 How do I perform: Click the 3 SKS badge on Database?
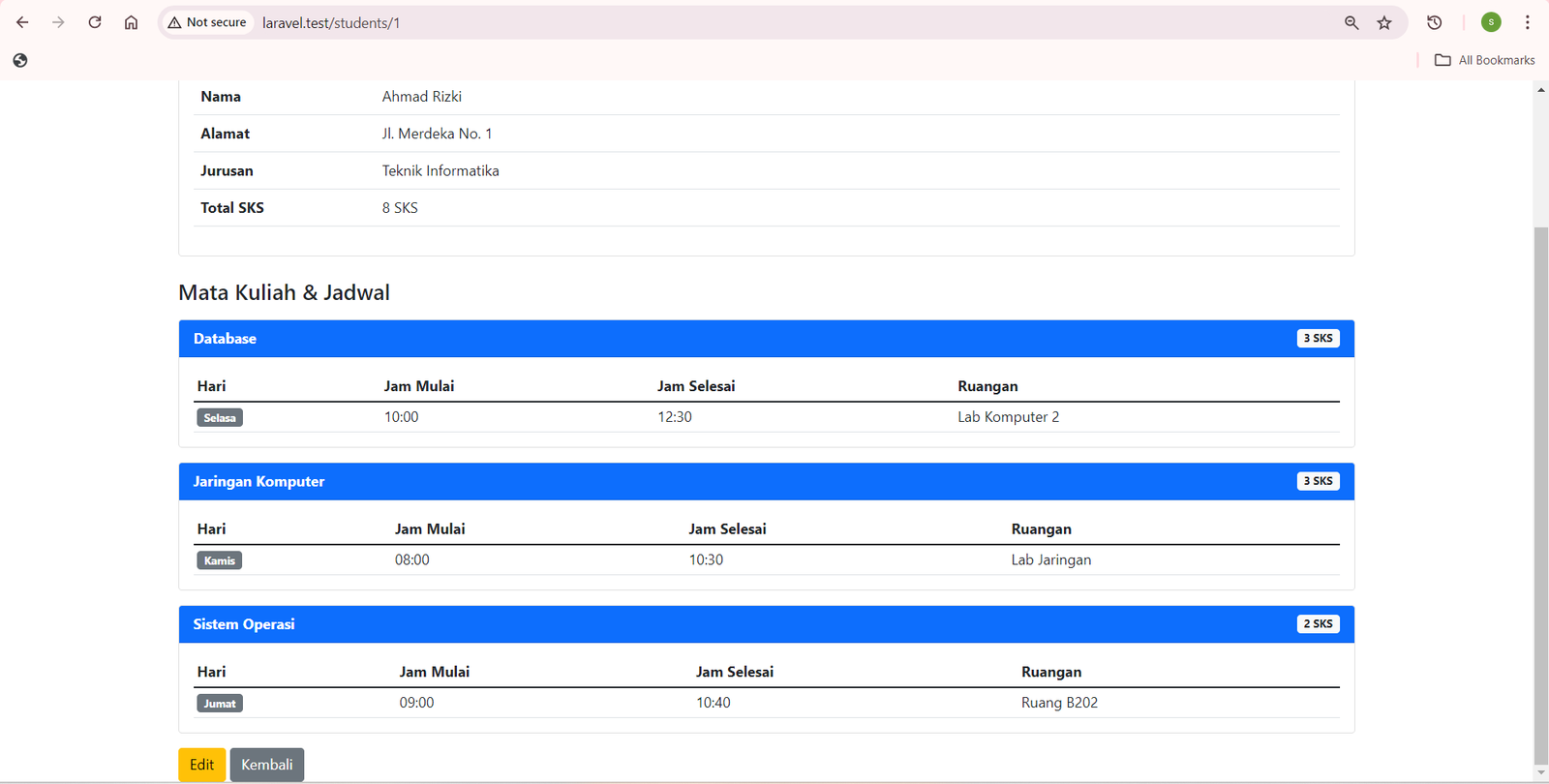coord(1318,338)
